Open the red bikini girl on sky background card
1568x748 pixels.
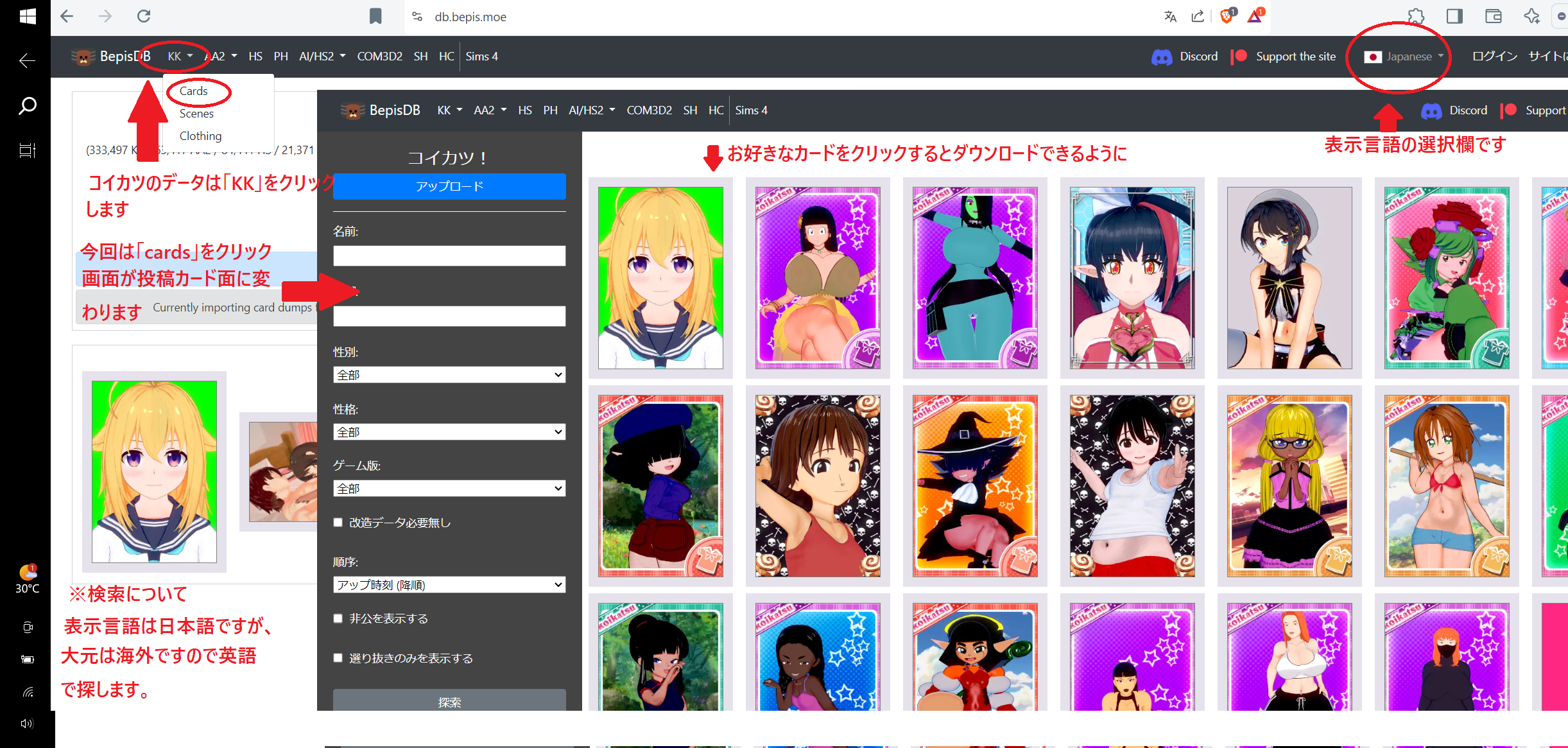pos(1447,486)
